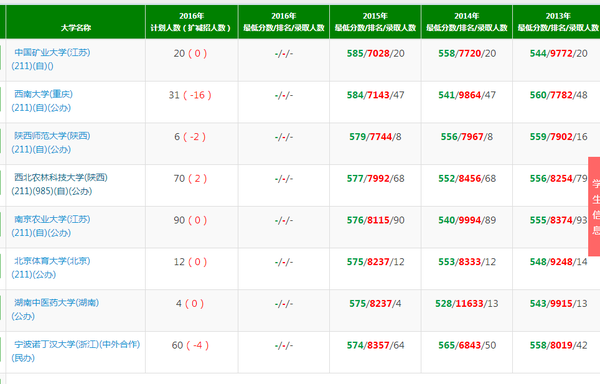This screenshot has height=384, width=600.
Task: Click the 2015年 最低分数 column header
Action: (375, 22)
